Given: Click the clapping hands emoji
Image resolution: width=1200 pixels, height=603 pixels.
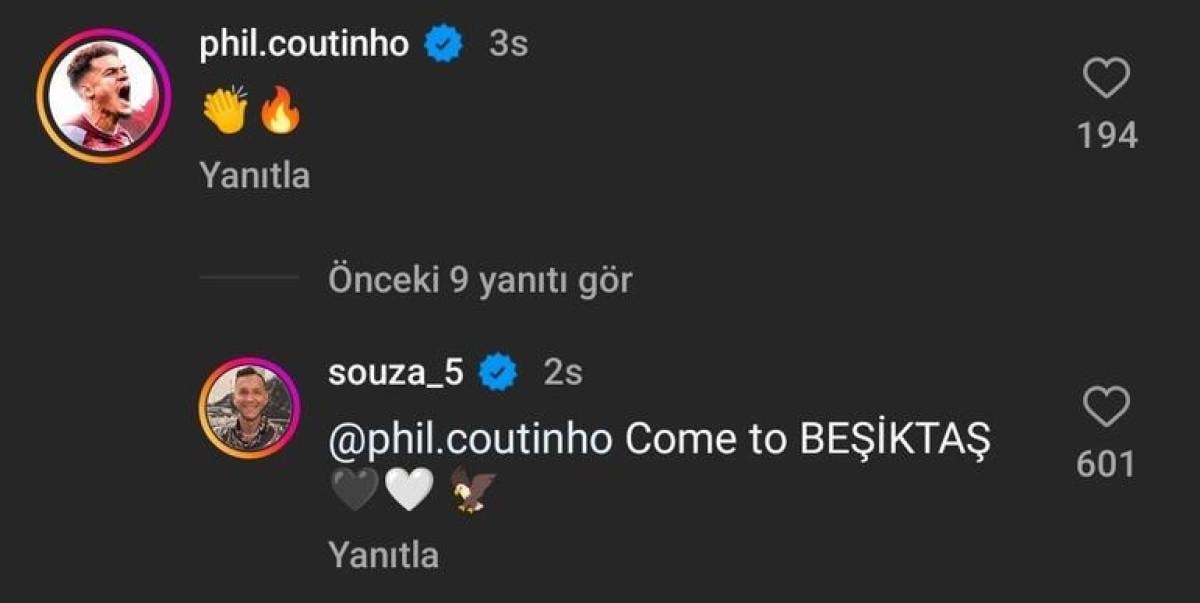Looking at the screenshot, I should tap(225, 111).
